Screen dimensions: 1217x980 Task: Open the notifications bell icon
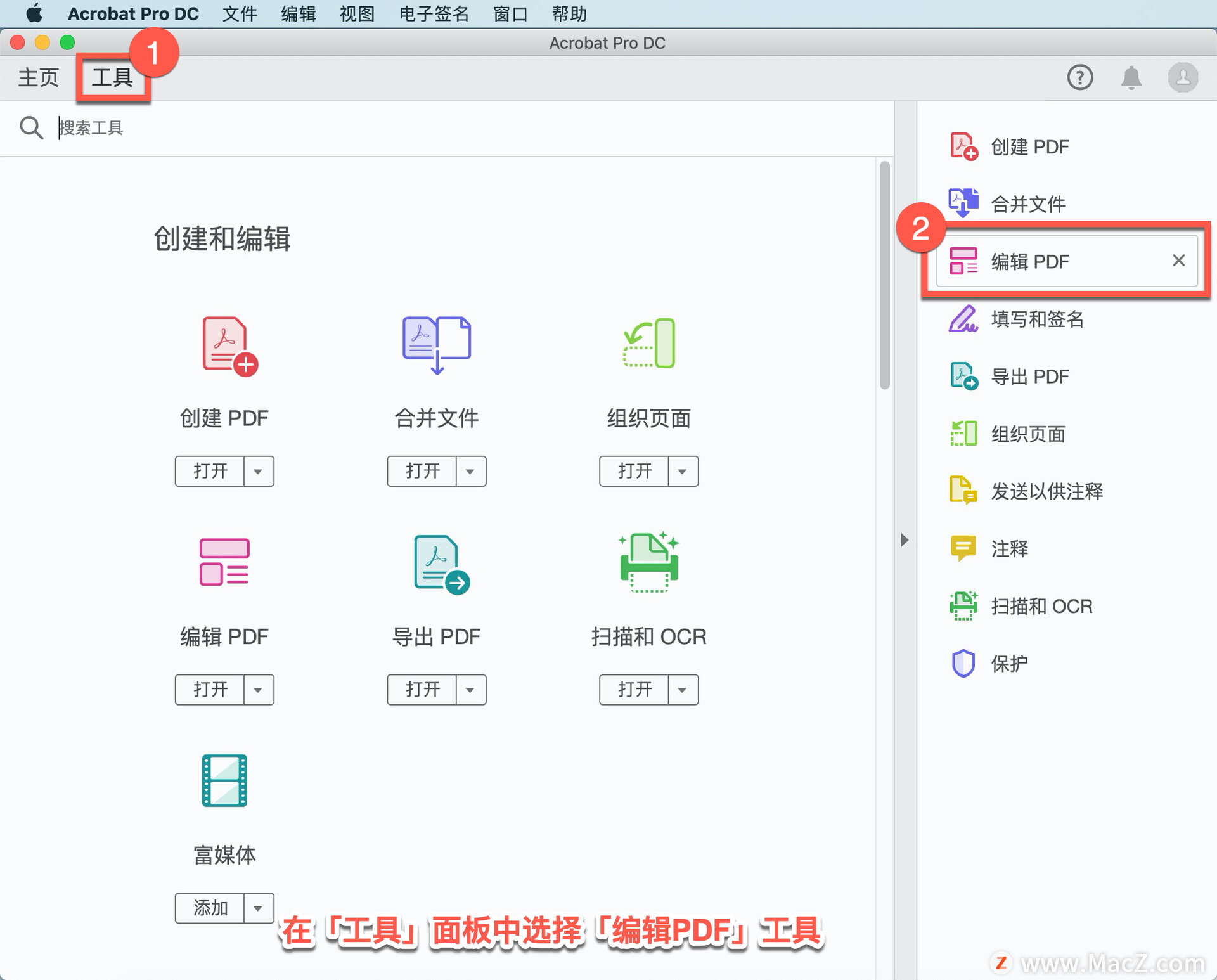point(1131,77)
